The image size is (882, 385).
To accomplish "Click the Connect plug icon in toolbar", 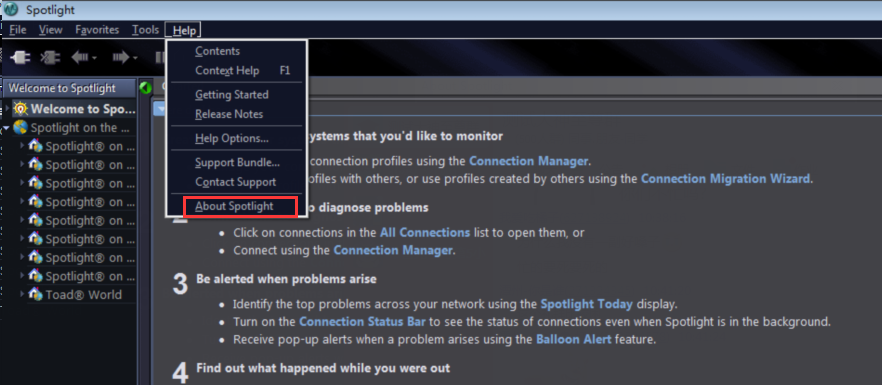I will [21, 58].
